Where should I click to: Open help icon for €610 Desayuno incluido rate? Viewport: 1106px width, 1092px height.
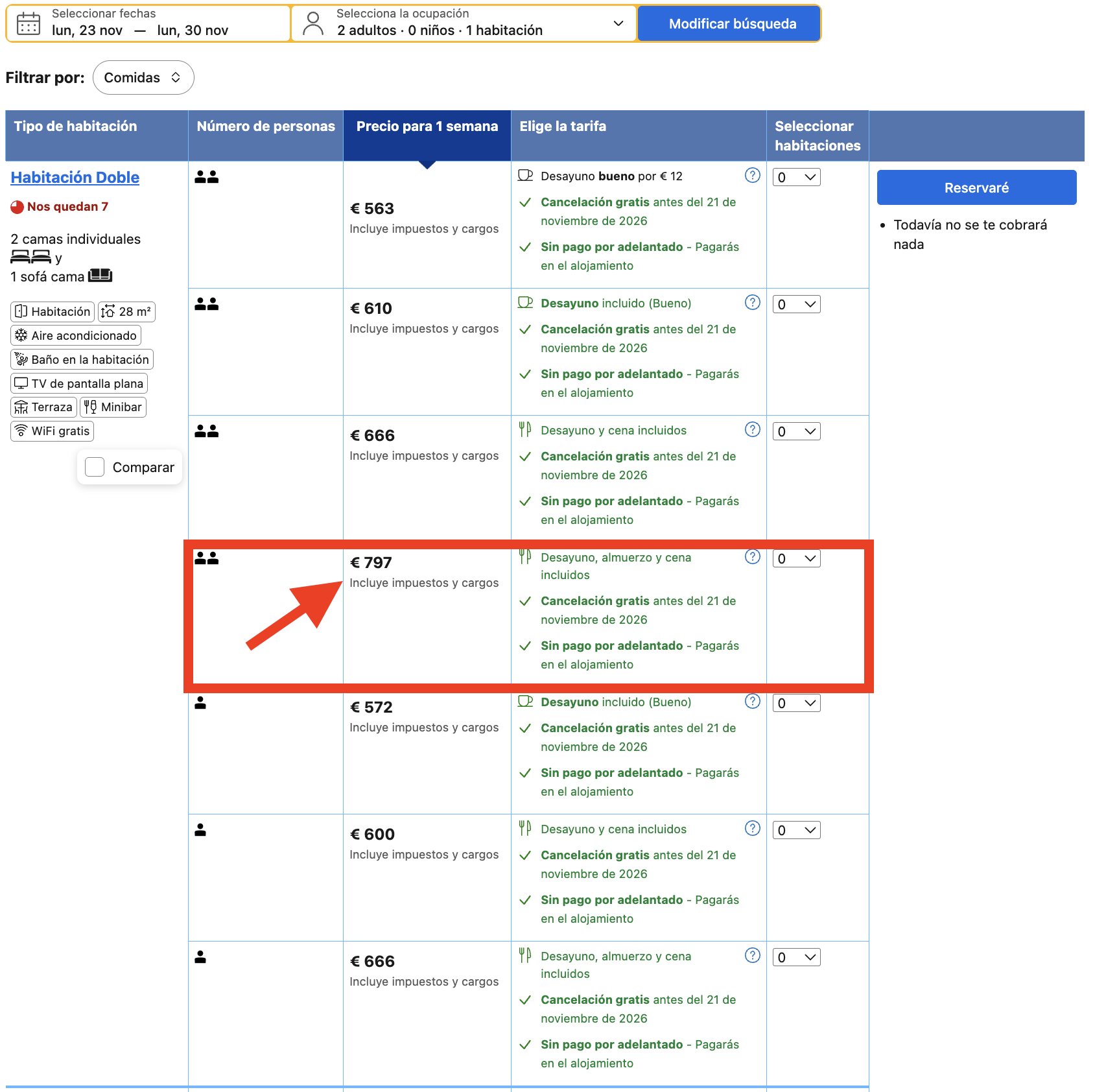(x=752, y=303)
